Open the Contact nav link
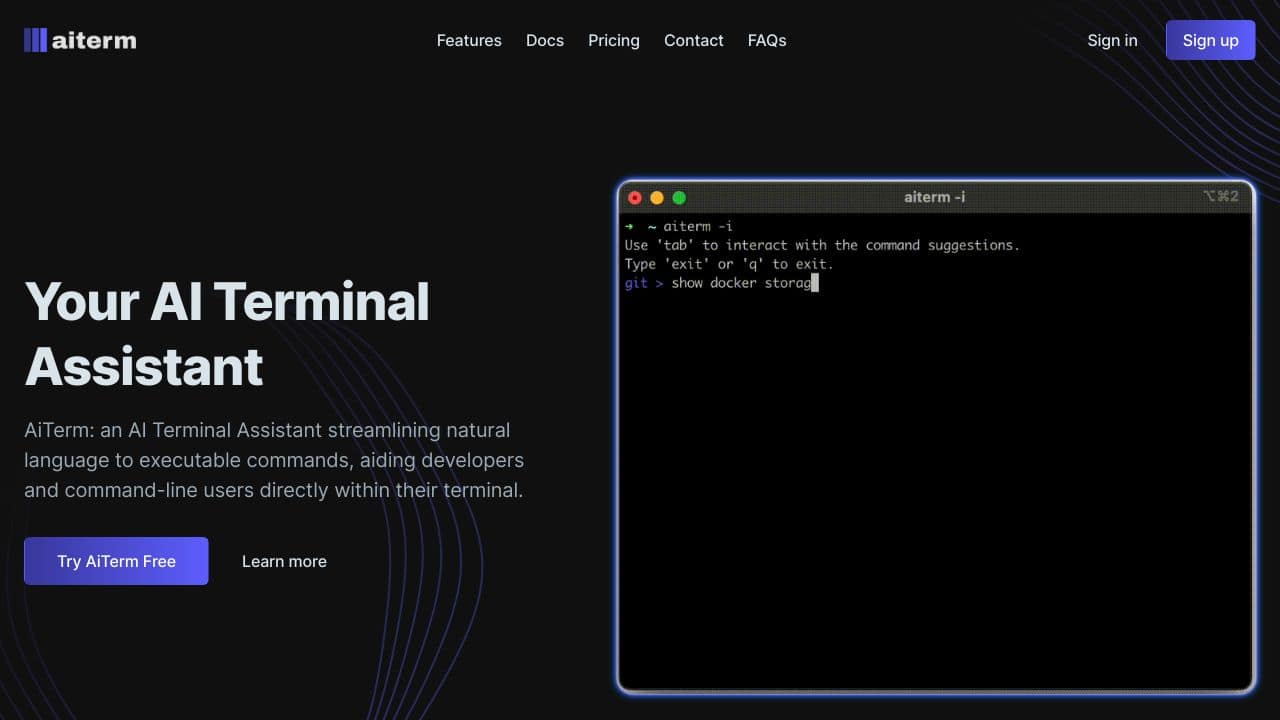This screenshot has height=720, width=1280. [x=693, y=40]
